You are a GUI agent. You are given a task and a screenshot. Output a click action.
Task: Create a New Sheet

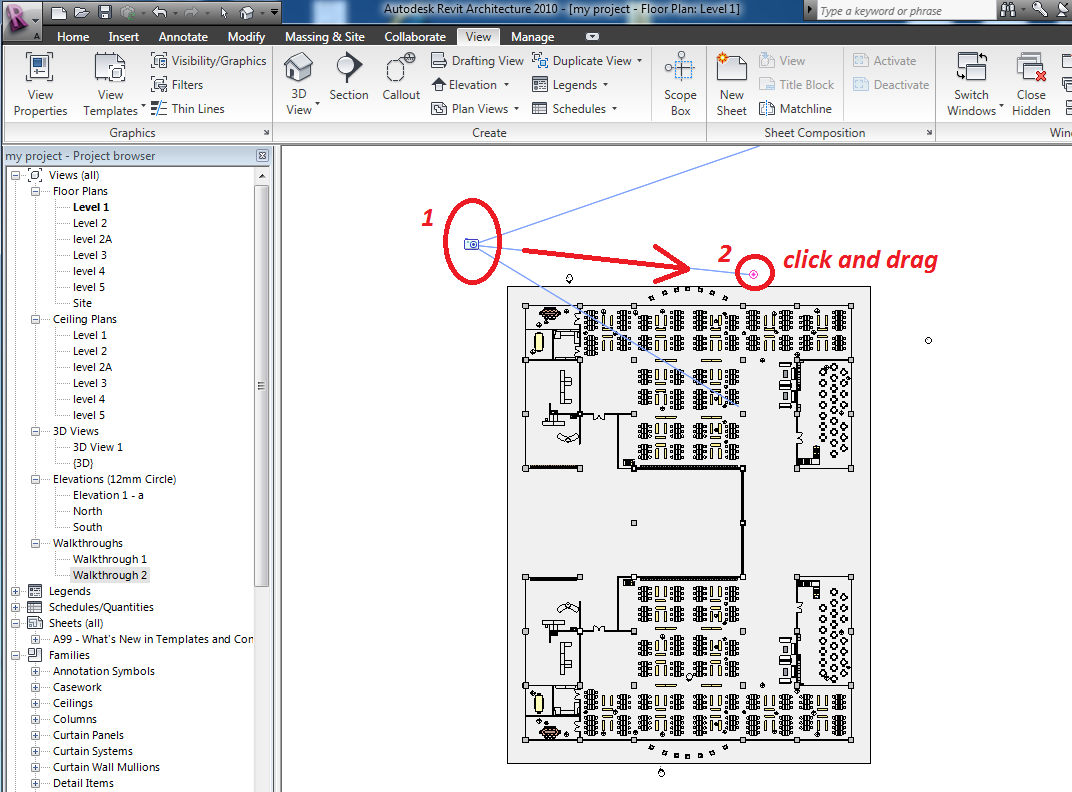pyautogui.click(x=731, y=83)
